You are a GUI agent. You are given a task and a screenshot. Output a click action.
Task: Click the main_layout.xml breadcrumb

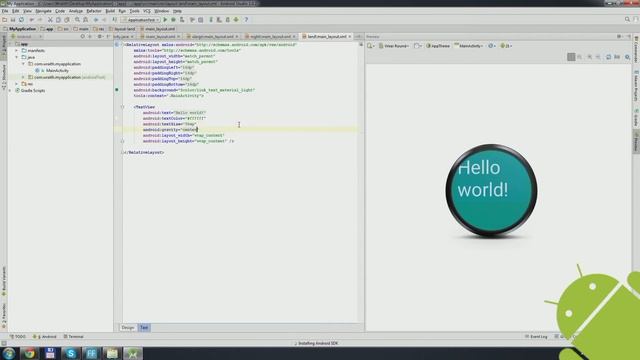click(x=158, y=29)
